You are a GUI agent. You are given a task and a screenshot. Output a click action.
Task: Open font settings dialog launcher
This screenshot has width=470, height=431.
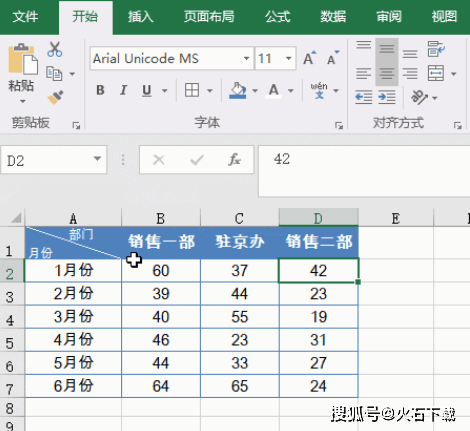tap(339, 126)
